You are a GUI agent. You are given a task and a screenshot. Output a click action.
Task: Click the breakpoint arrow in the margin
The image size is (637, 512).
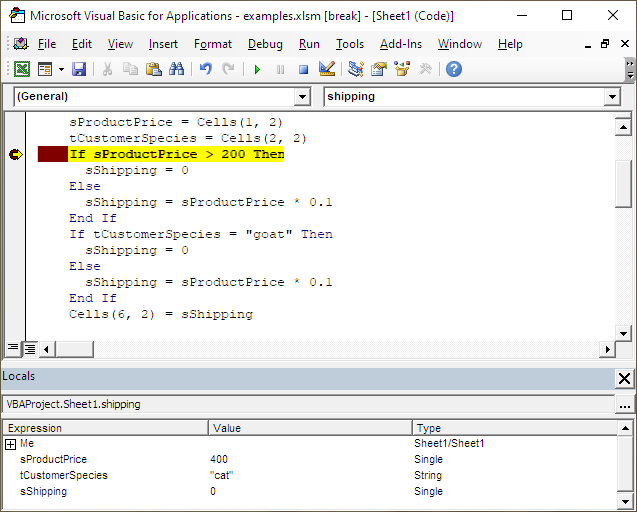point(15,154)
